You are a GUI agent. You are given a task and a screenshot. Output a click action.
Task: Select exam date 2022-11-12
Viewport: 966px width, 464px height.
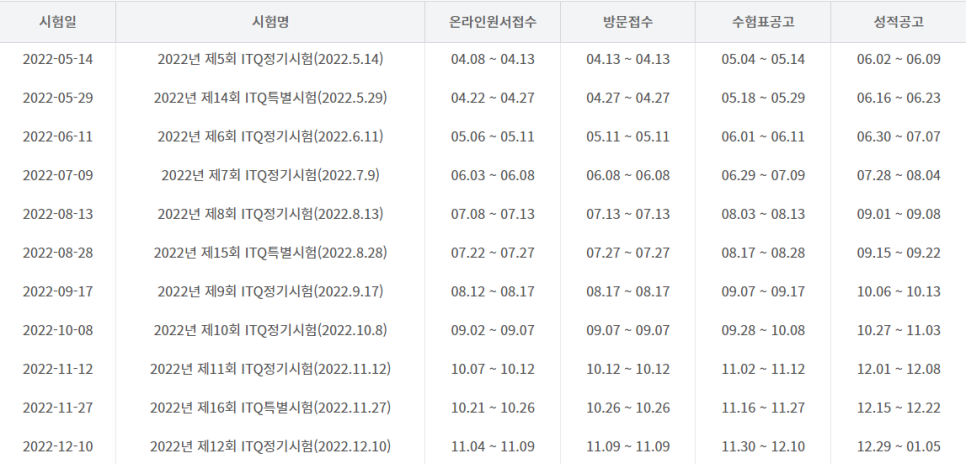58,369
